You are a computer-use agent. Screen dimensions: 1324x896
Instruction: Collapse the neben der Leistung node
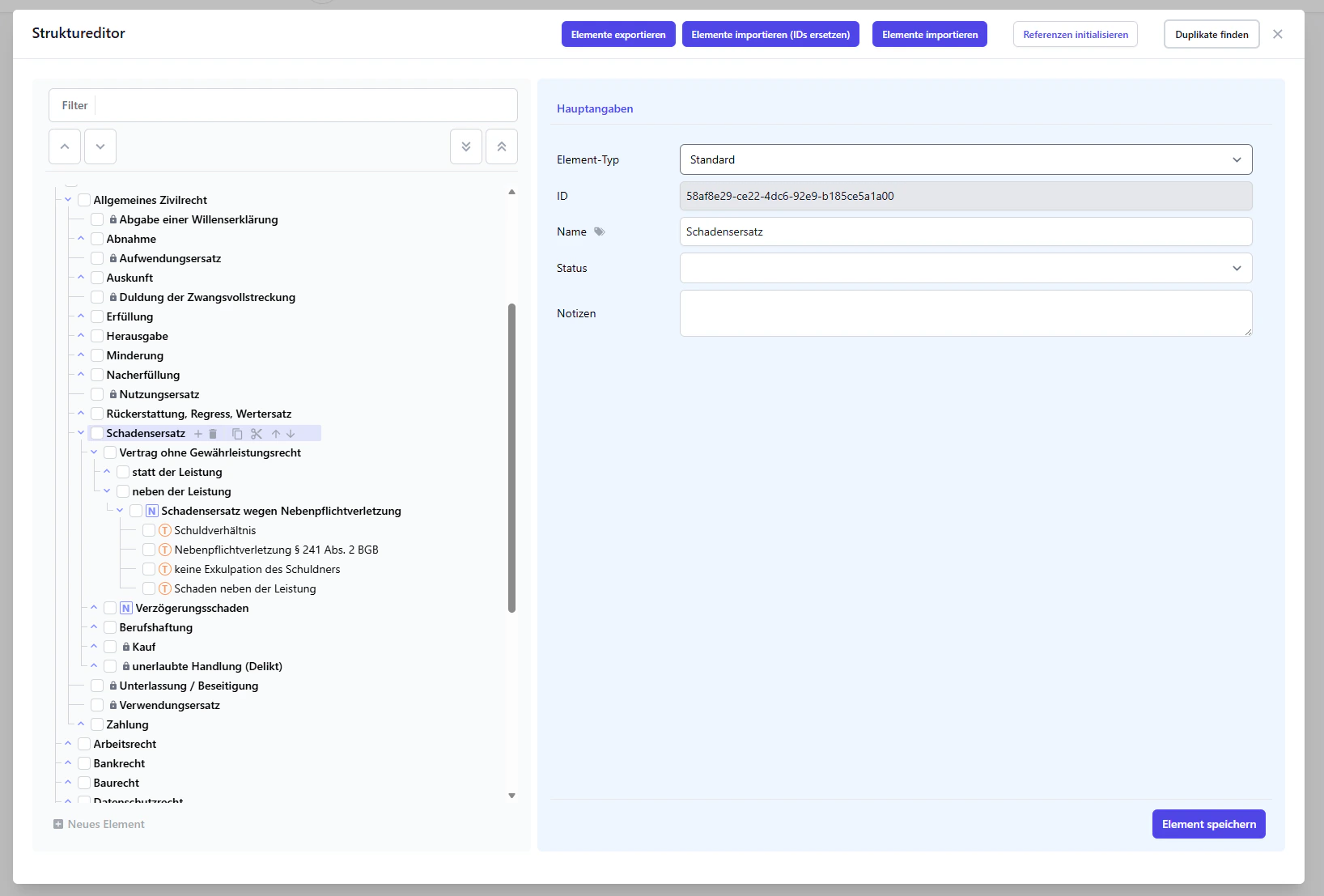[107, 490]
